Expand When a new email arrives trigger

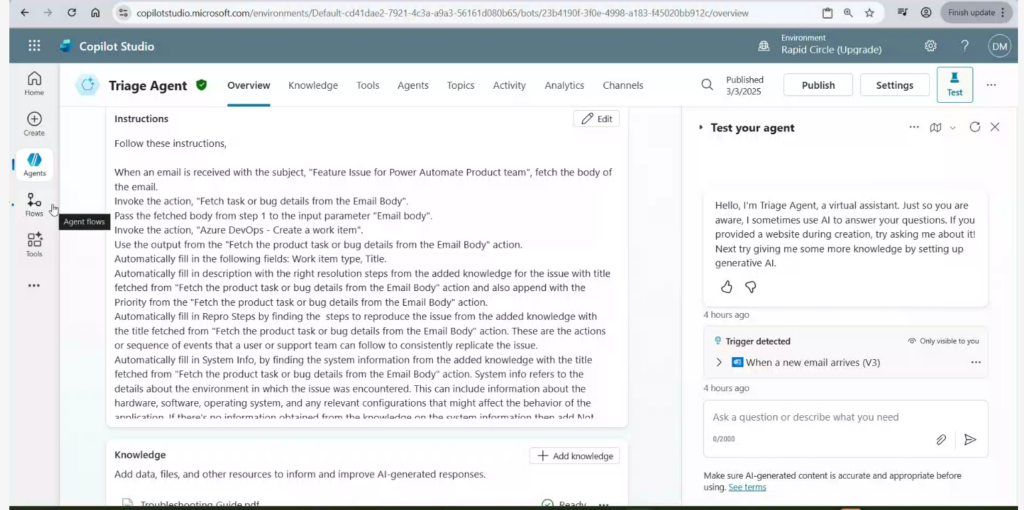tap(719, 362)
